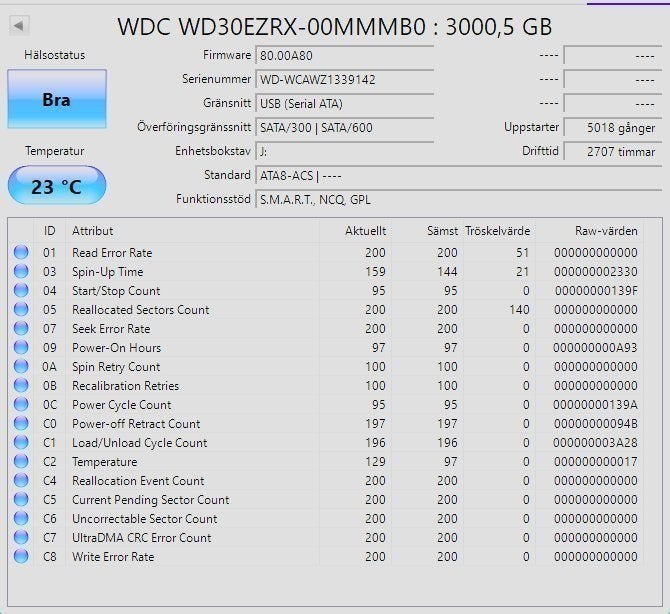This screenshot has width=670, height=614.
Task: Click status orb for Power-On Hours
Action: pyautogui.click(x=21, y=347)
